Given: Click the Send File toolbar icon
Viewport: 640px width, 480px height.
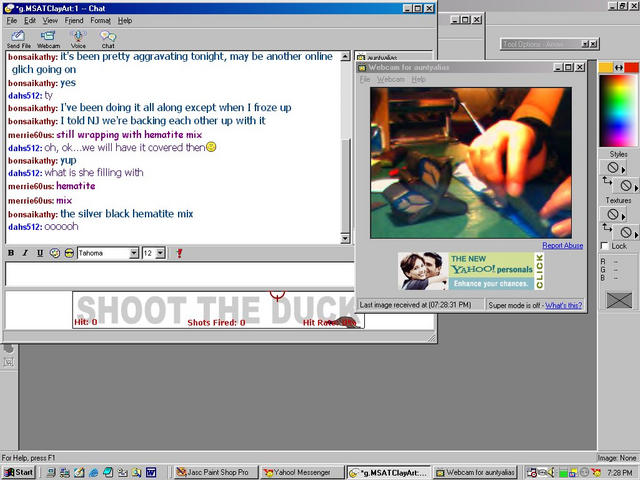Looking at the screenshot, I should (18, 40).
